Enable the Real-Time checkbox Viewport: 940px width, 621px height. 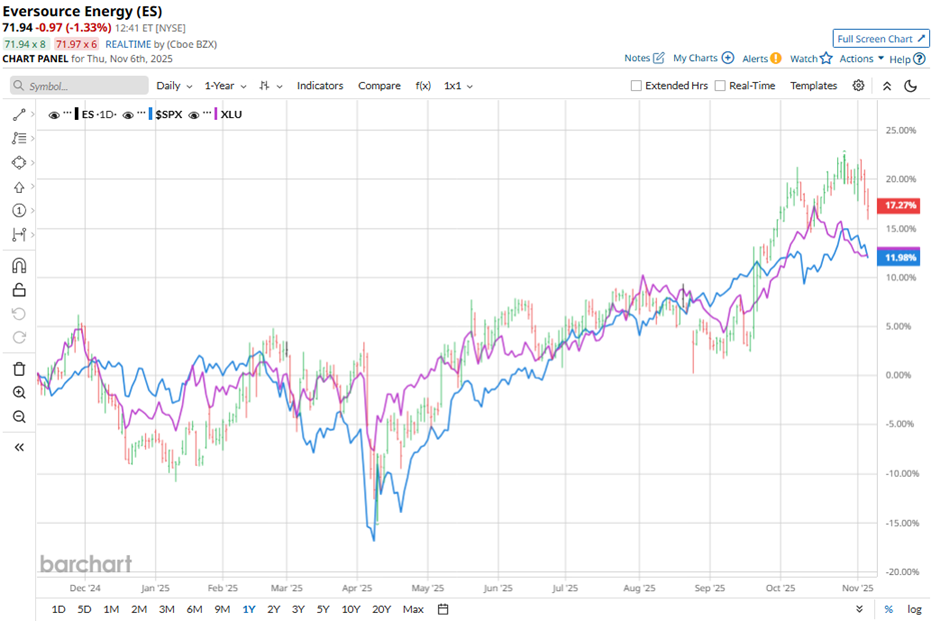pos(720,86)
